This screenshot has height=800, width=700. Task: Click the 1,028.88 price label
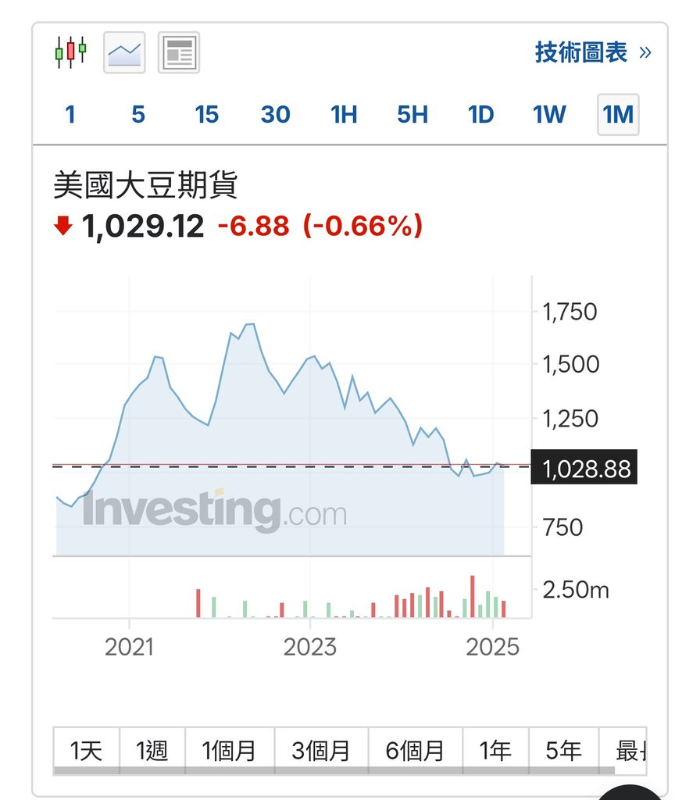coord(586,468)
